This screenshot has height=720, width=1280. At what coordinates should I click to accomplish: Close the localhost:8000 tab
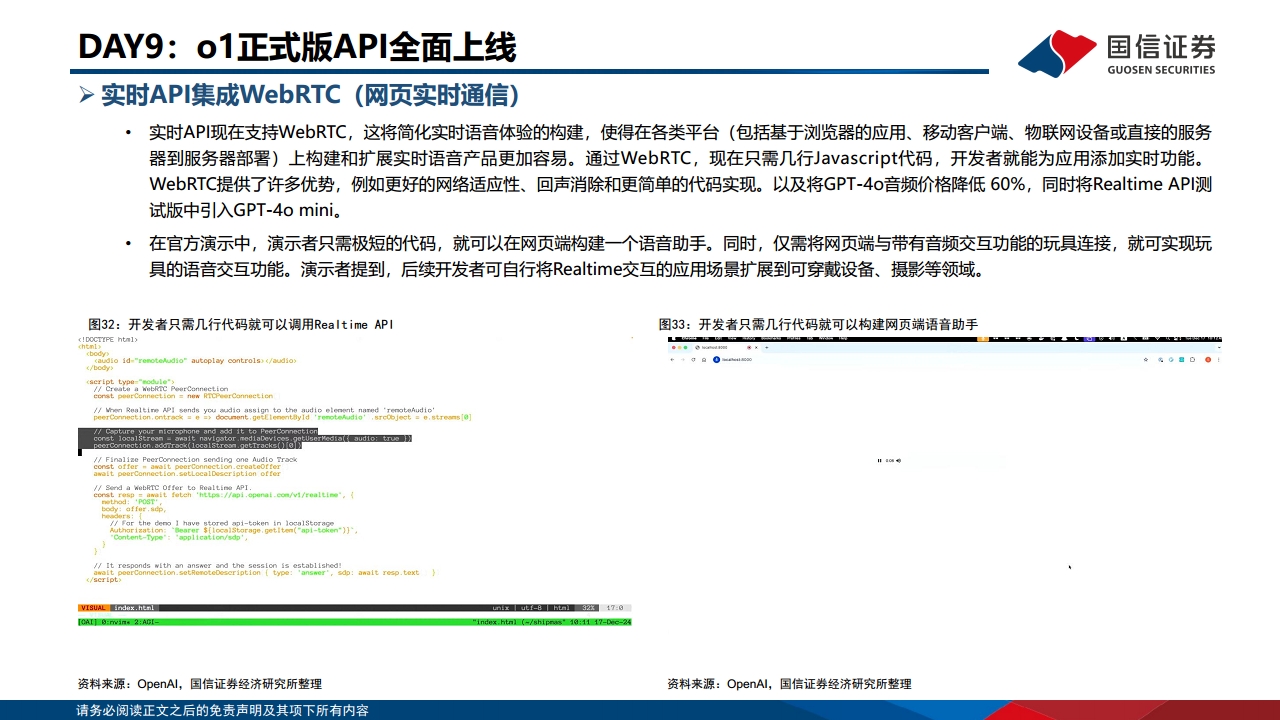[x=756, y=348]
